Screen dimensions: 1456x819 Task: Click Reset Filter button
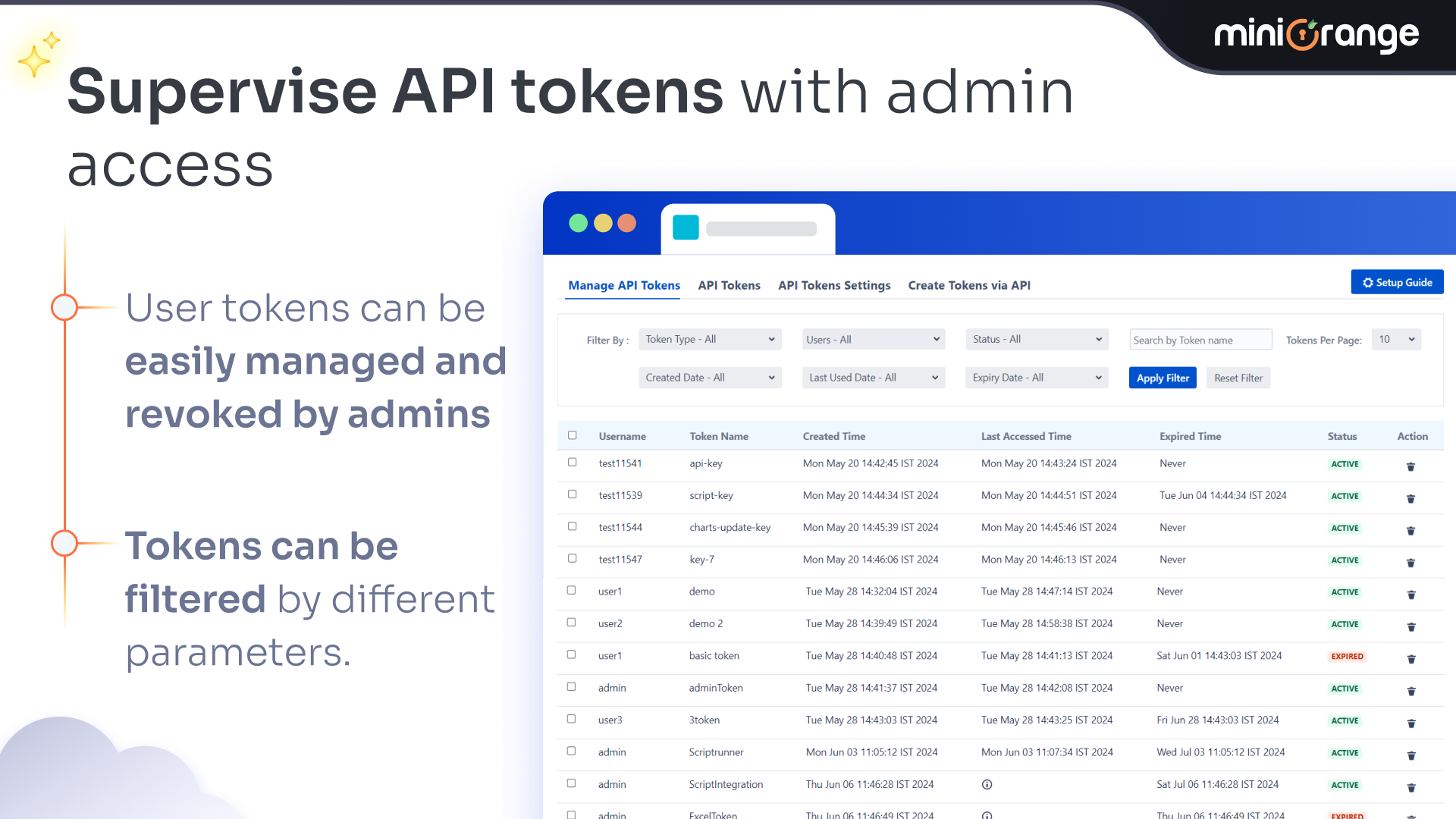[1237, 377]
